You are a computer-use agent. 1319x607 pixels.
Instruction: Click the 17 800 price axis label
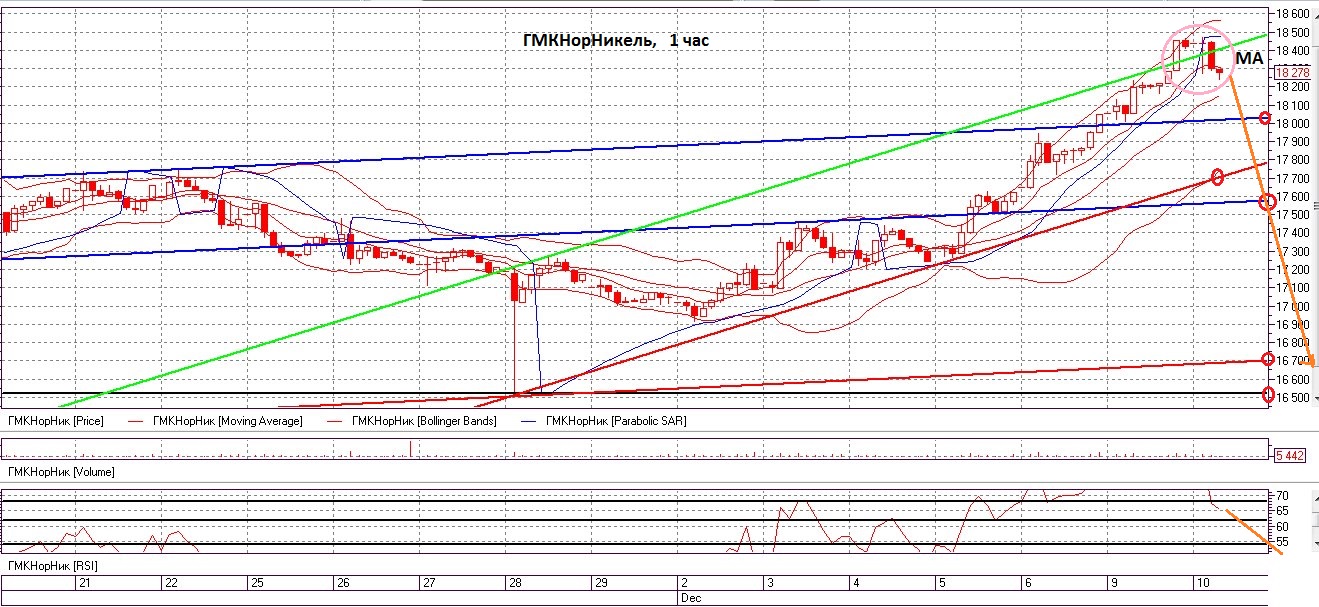tap(1292, 159)
